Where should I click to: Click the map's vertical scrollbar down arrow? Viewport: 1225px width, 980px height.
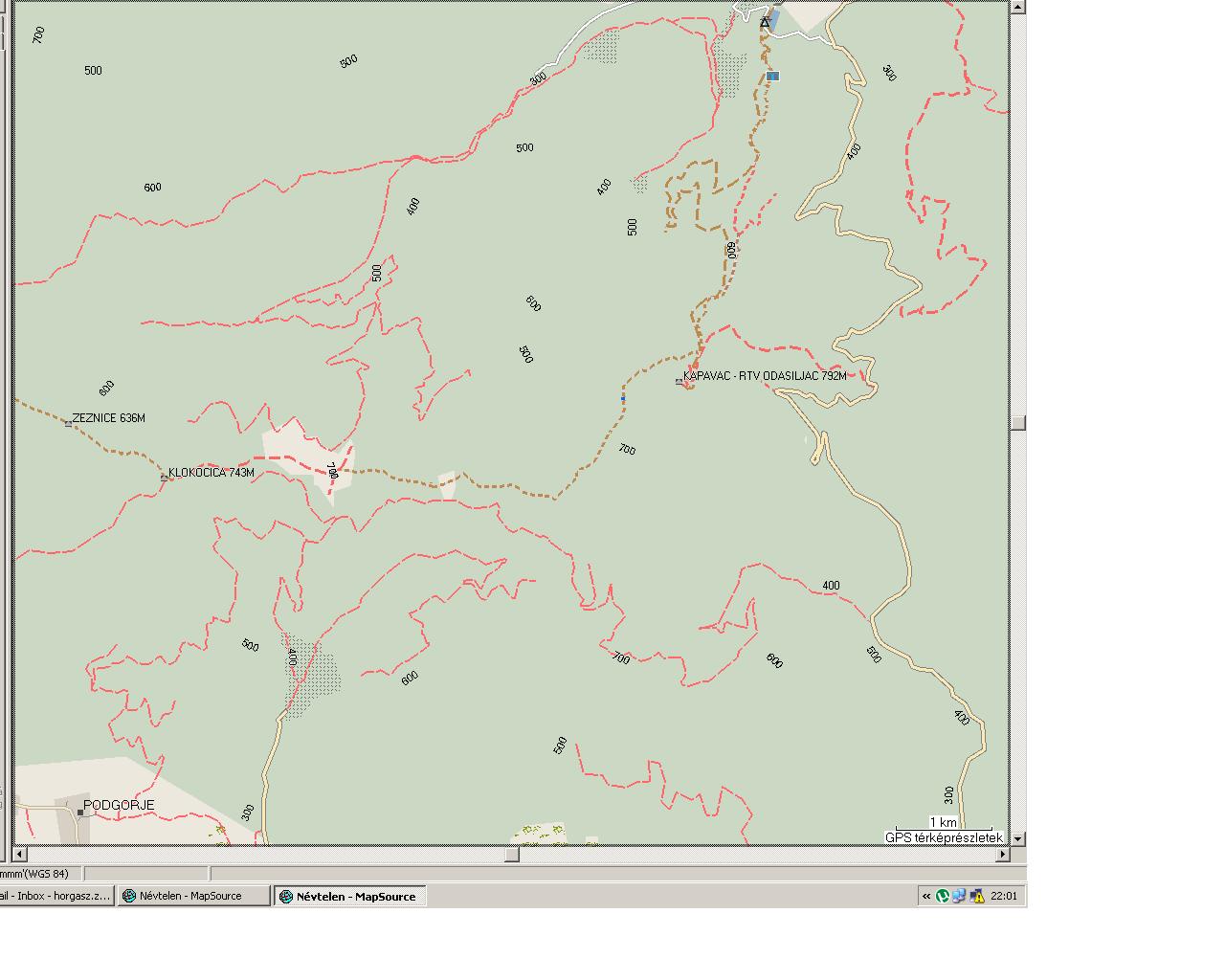pos(1018,838)
